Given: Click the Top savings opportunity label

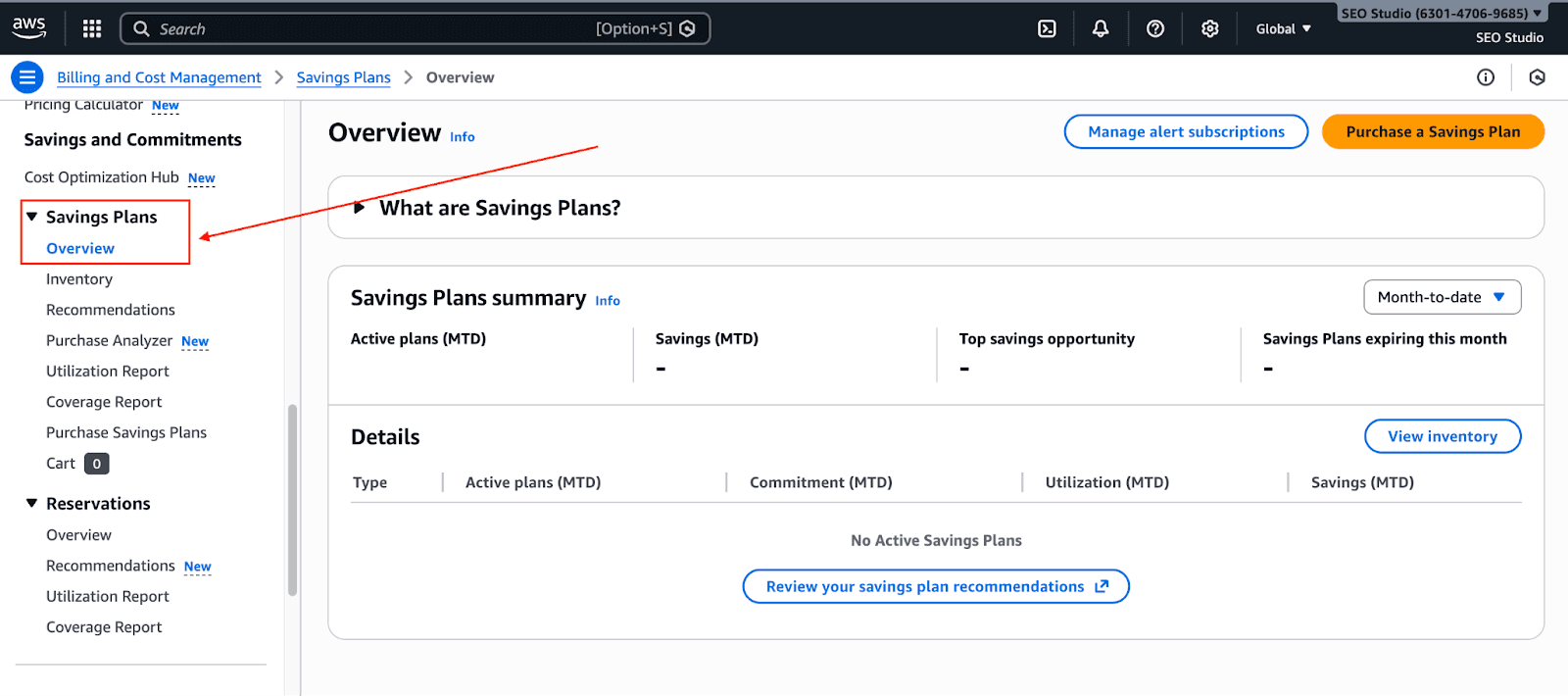Looking at the screenshot, I should [1047, 339].
